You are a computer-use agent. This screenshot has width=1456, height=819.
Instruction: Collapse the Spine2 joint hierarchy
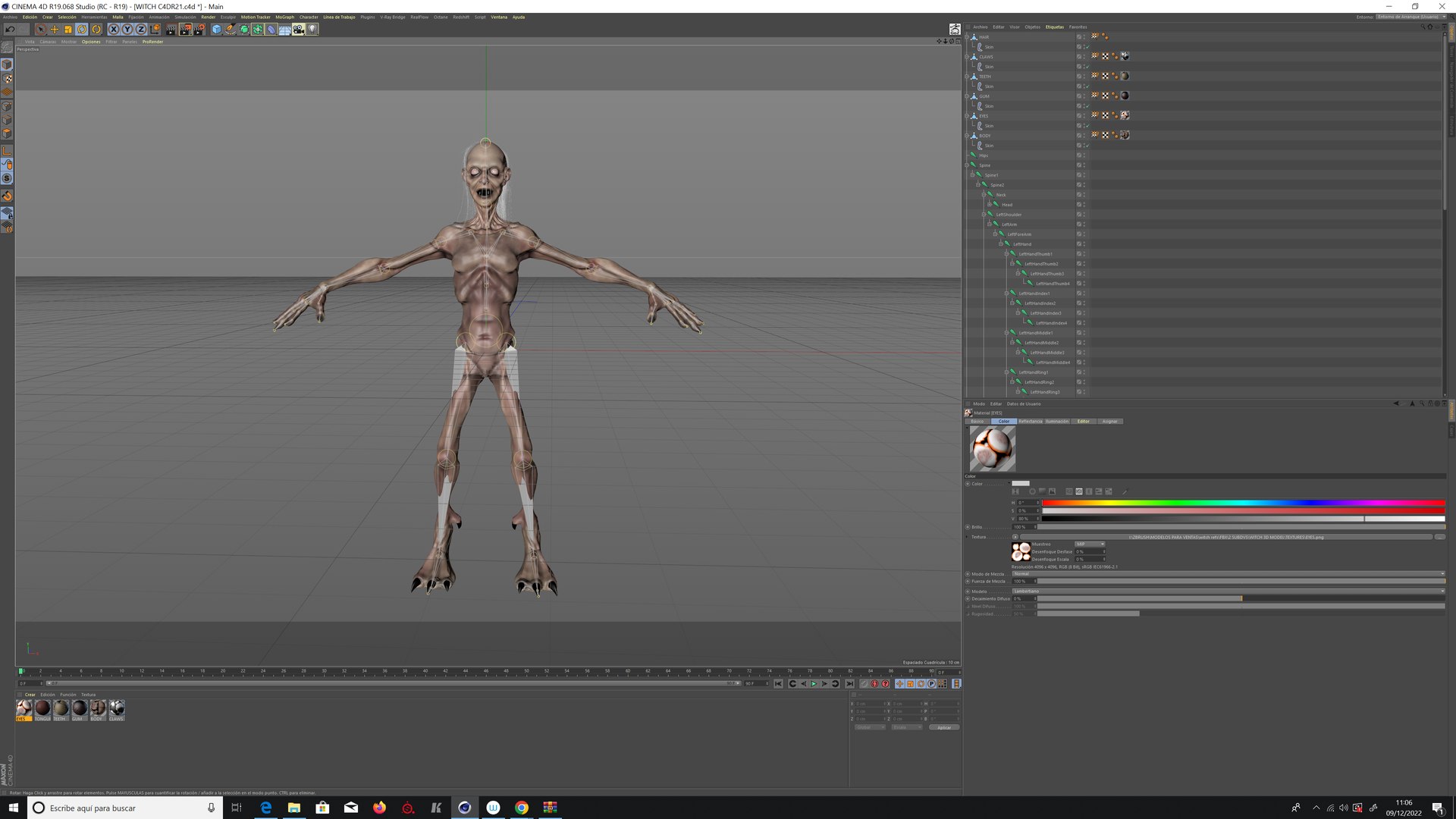[x=977, y=185]
